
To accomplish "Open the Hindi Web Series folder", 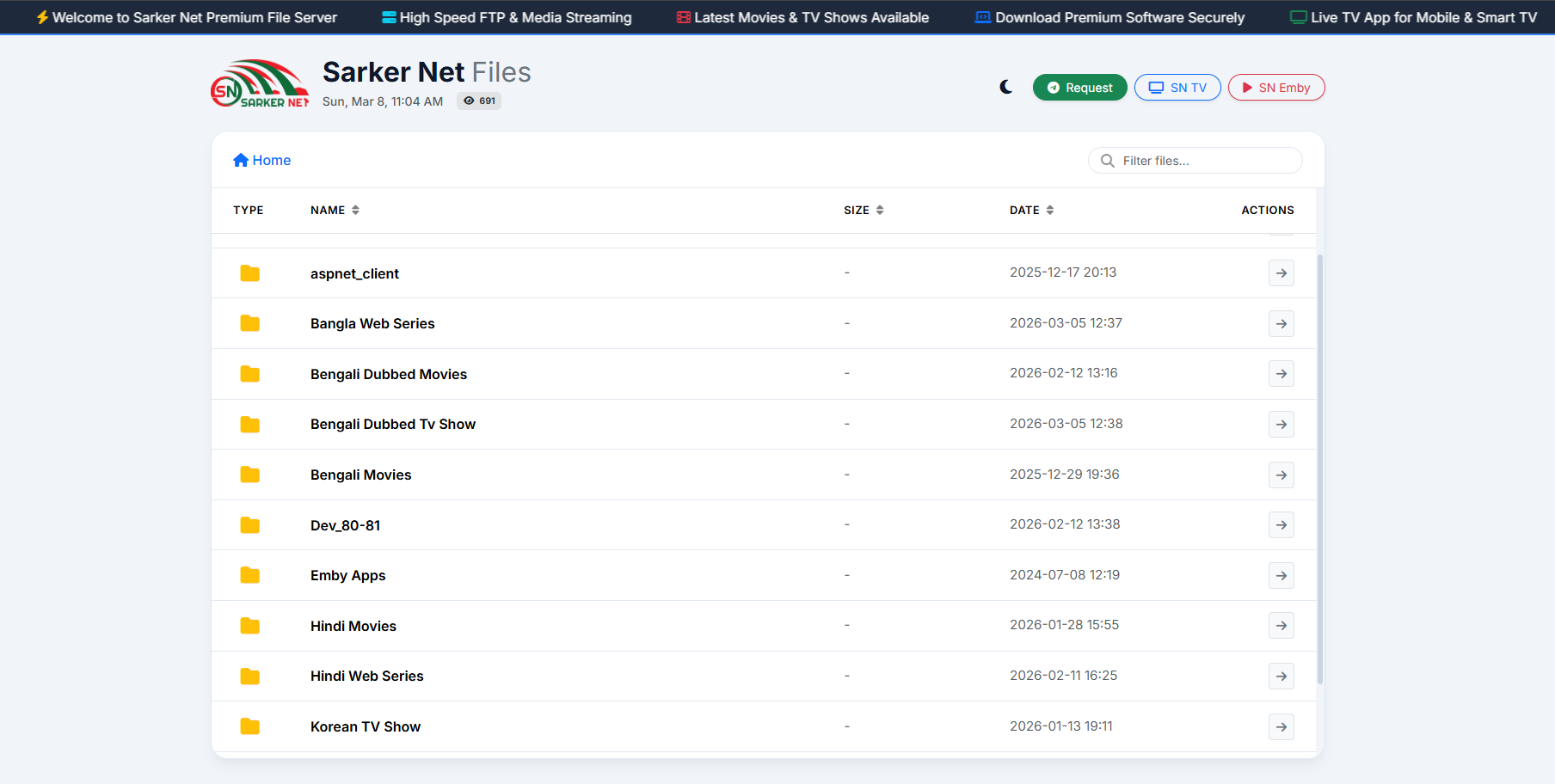I will 366,676.
